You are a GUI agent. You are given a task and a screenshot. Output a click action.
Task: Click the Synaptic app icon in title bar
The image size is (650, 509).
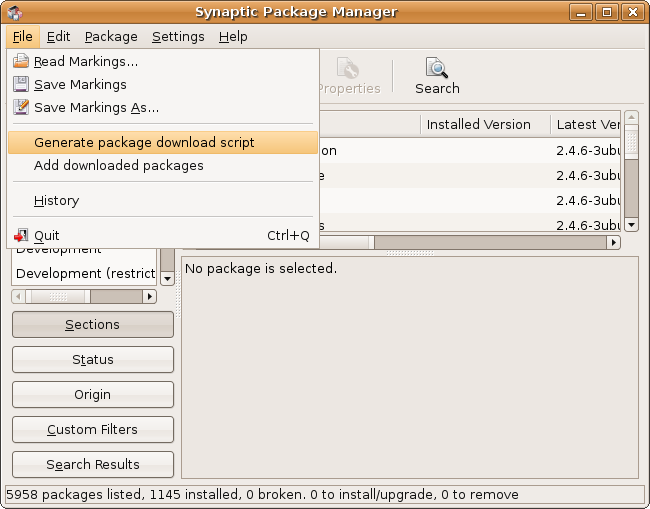click(15, 12)
